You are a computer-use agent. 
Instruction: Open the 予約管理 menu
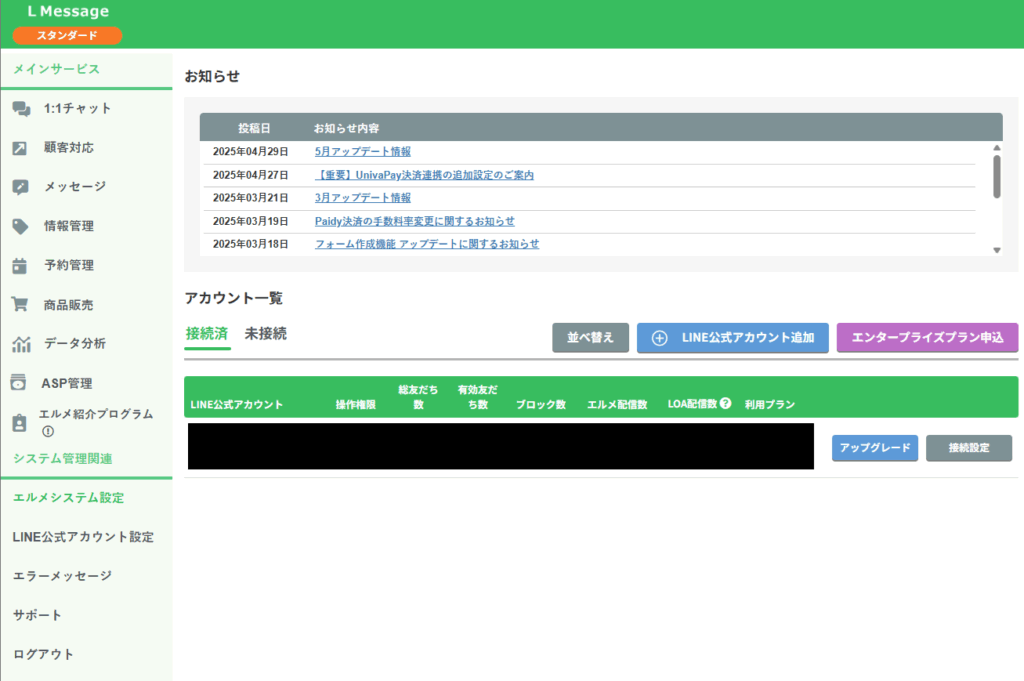[x=69, y=265]
